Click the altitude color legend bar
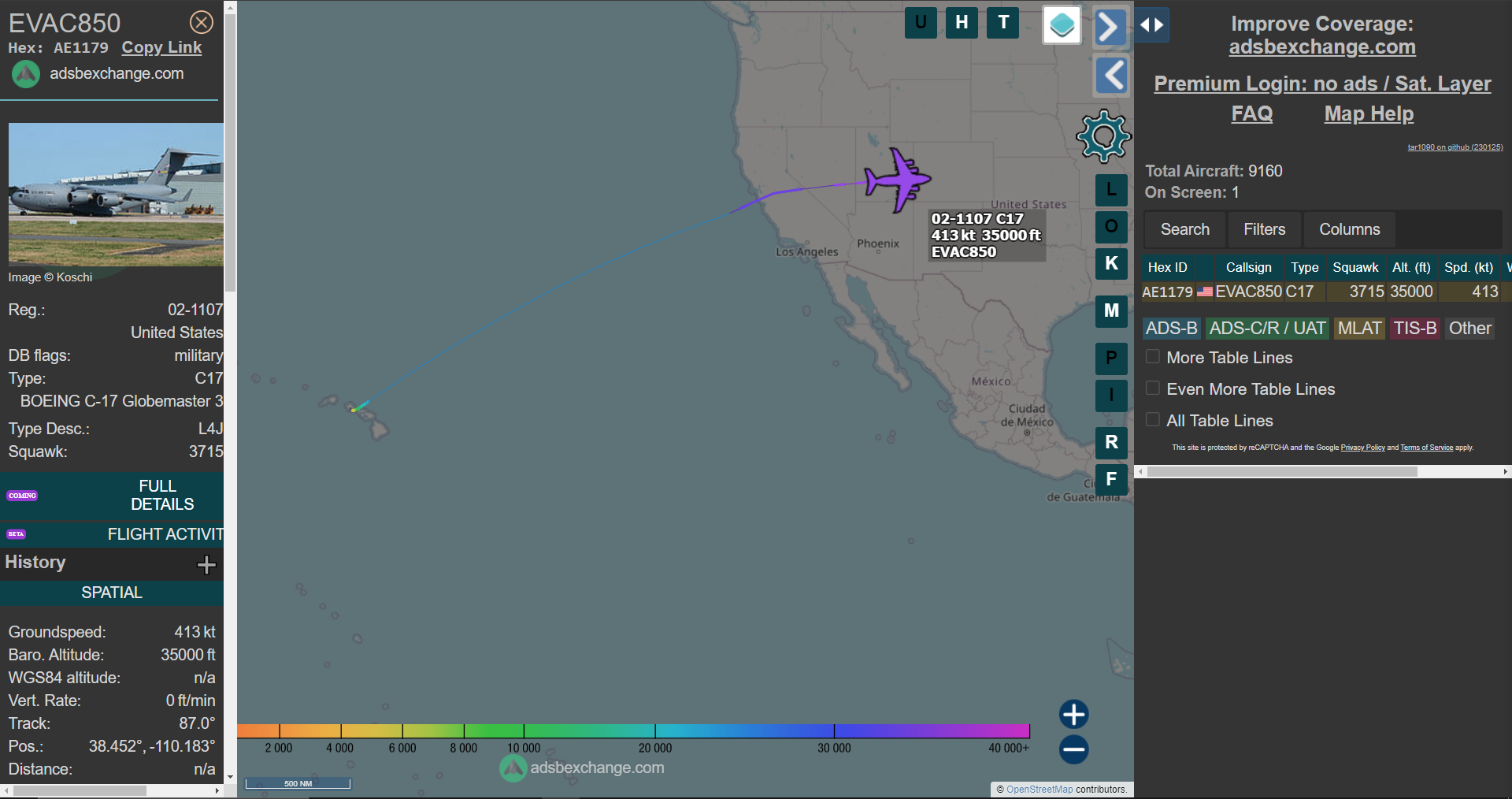This screenshot has width=1512, height=799. point(633,731)
